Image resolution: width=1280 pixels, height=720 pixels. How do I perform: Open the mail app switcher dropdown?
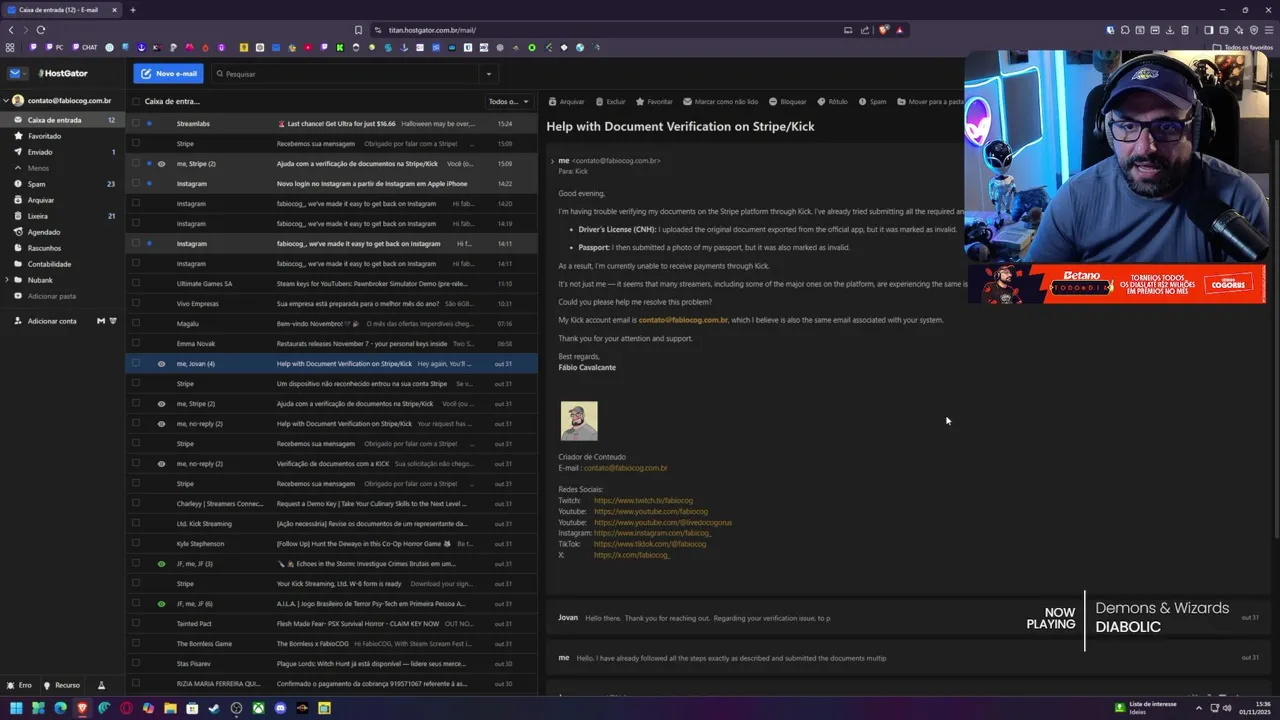(18, 73)
